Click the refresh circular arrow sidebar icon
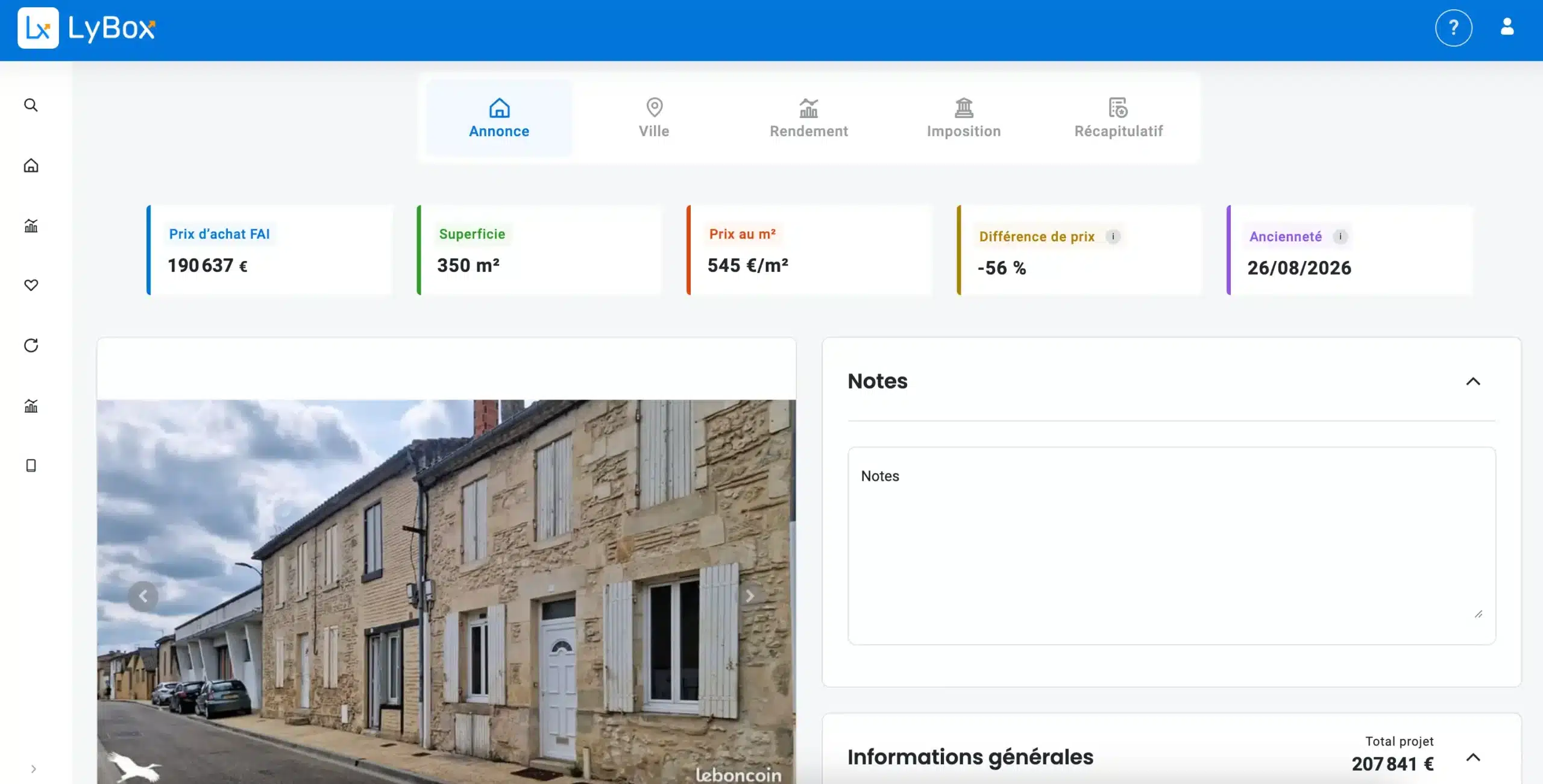 (31, 345)
